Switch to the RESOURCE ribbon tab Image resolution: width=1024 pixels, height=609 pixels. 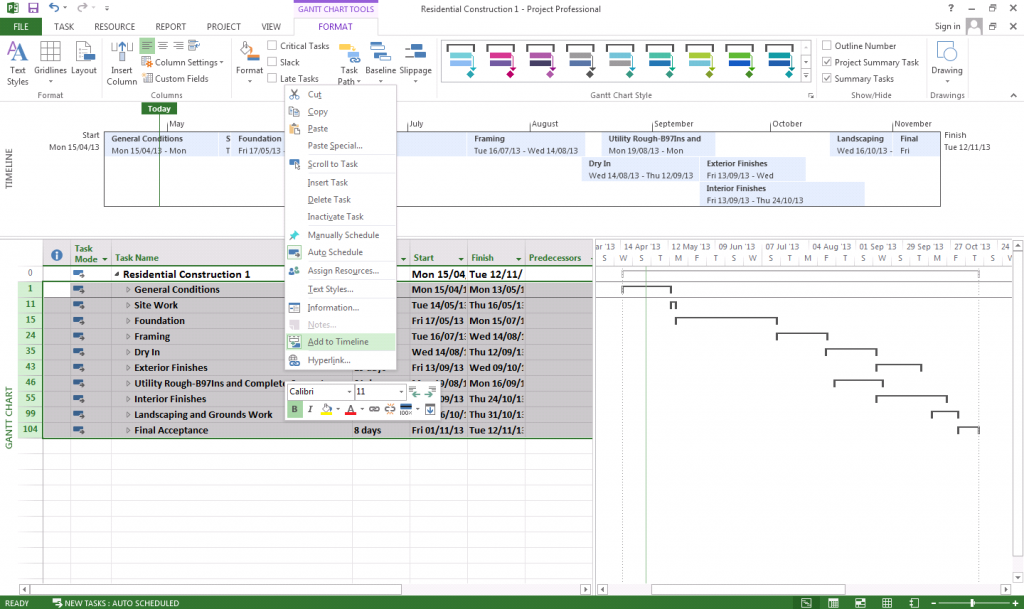coord(114,27)
